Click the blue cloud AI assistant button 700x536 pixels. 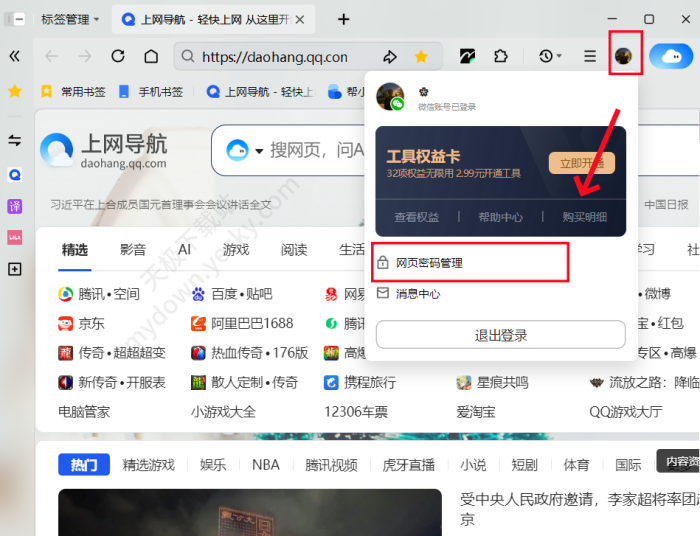tap(671, 57)
